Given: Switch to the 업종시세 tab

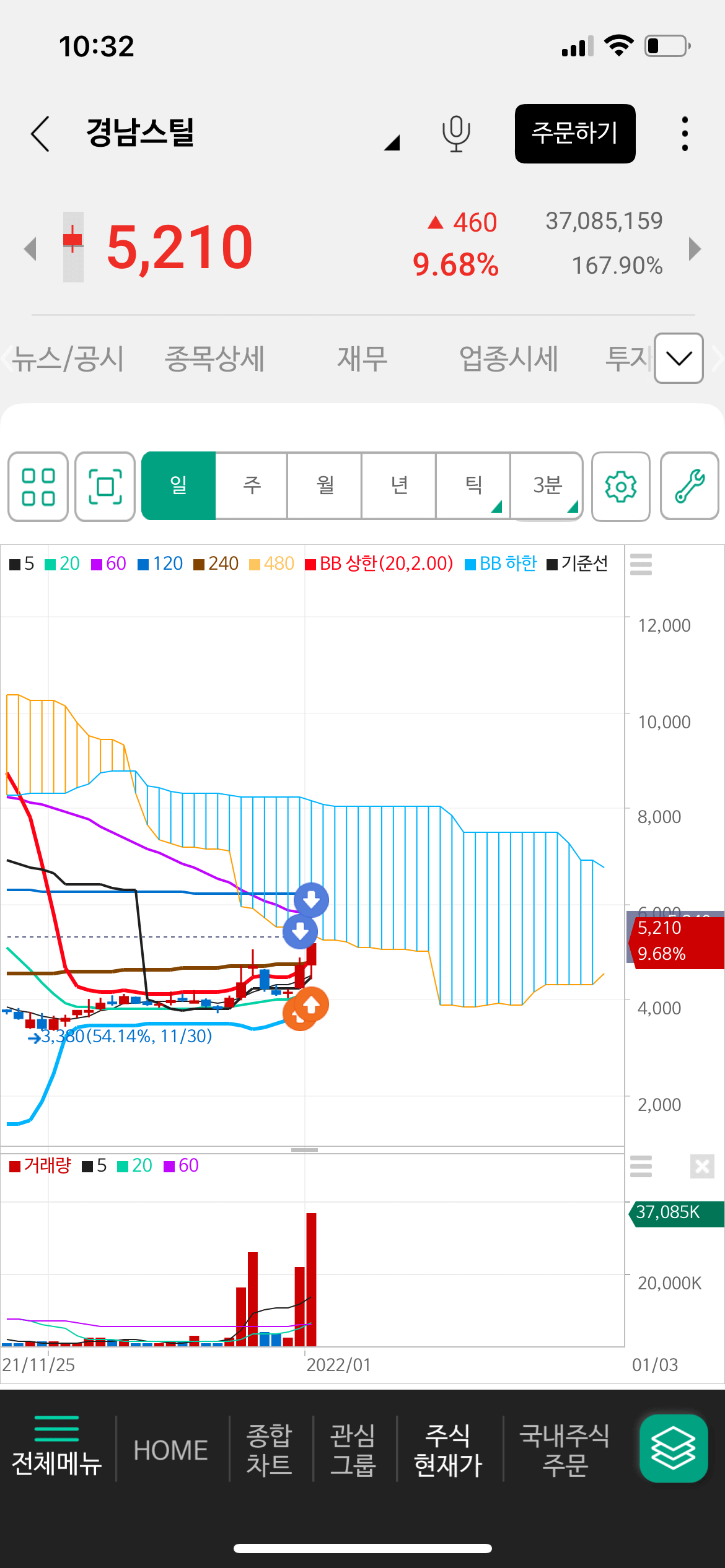Looking at the screenshot, I should coord(509,359).
